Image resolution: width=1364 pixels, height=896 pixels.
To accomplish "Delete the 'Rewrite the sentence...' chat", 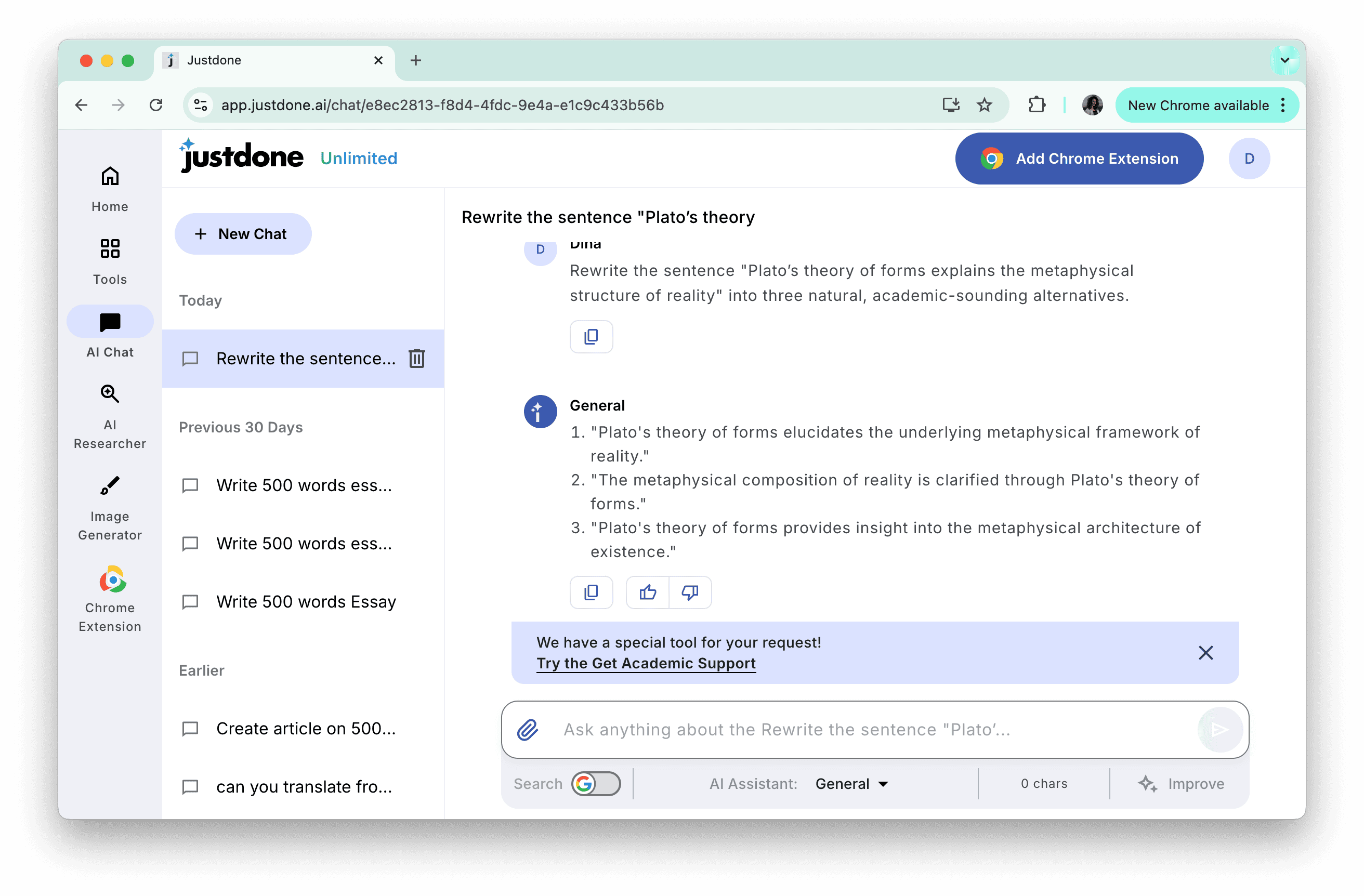I will click(x=417, y=359).
